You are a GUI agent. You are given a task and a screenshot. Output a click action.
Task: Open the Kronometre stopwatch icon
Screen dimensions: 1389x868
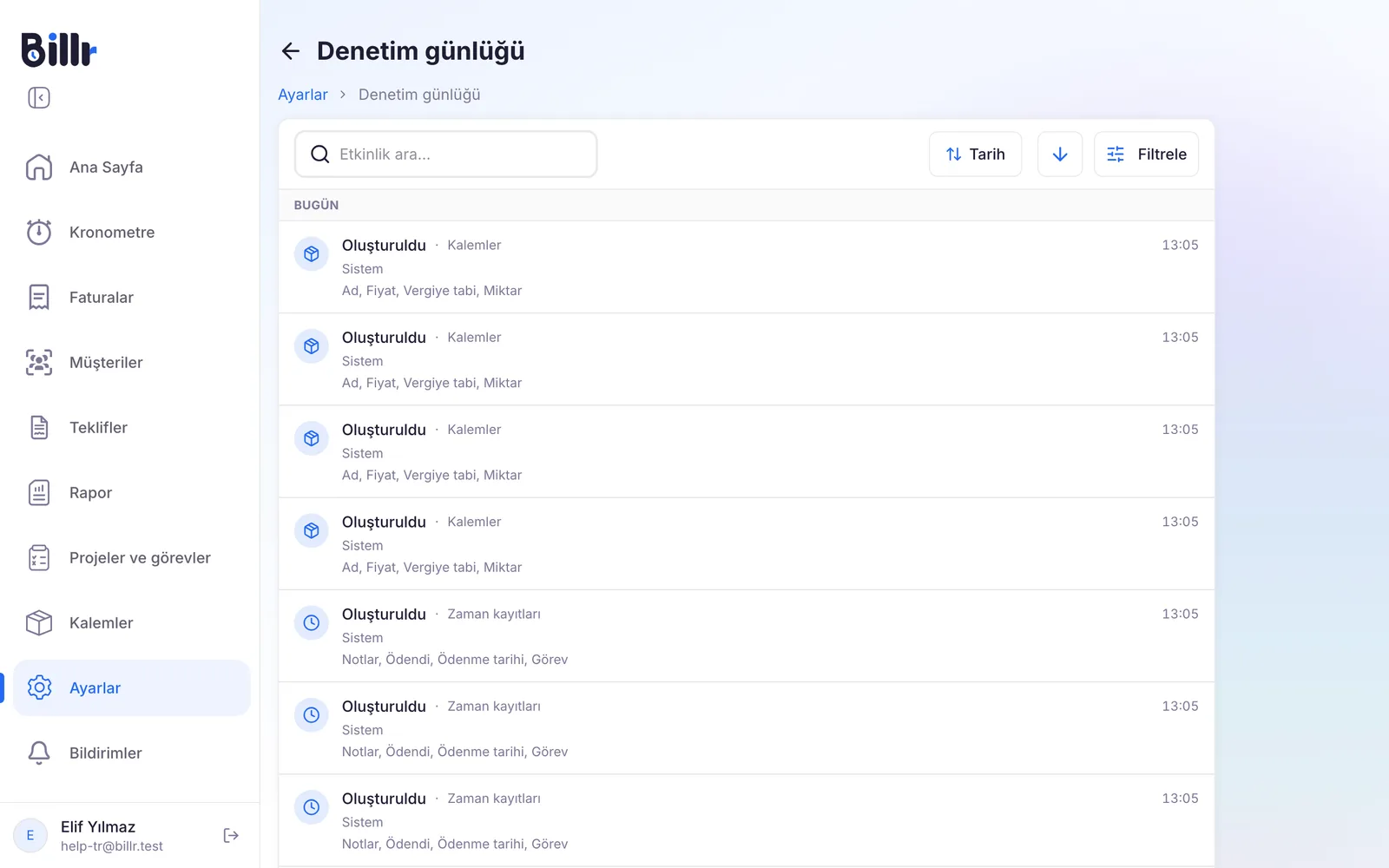39,232
